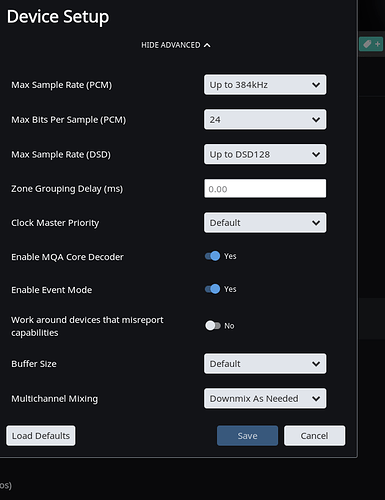Click the Multichannel Mixing label
Viewport: 385px width, 500px height.
click(x=55, y=399)
